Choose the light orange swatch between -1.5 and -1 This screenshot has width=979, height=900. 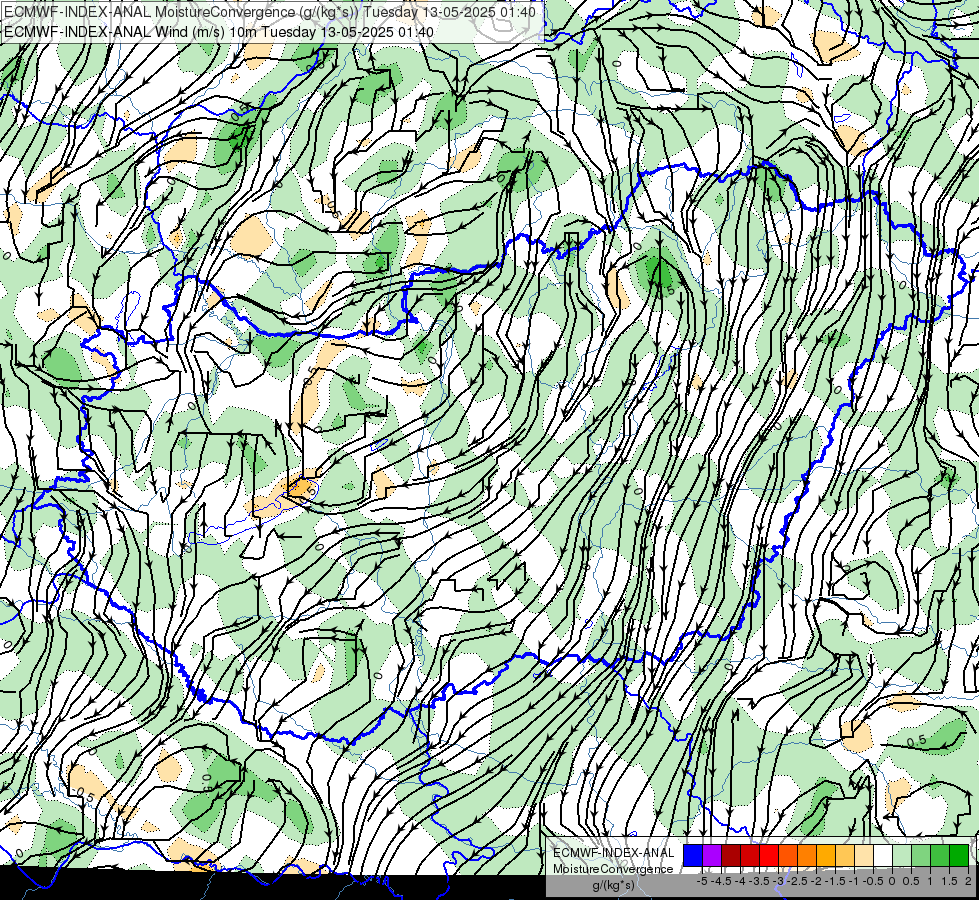point(845,856)
